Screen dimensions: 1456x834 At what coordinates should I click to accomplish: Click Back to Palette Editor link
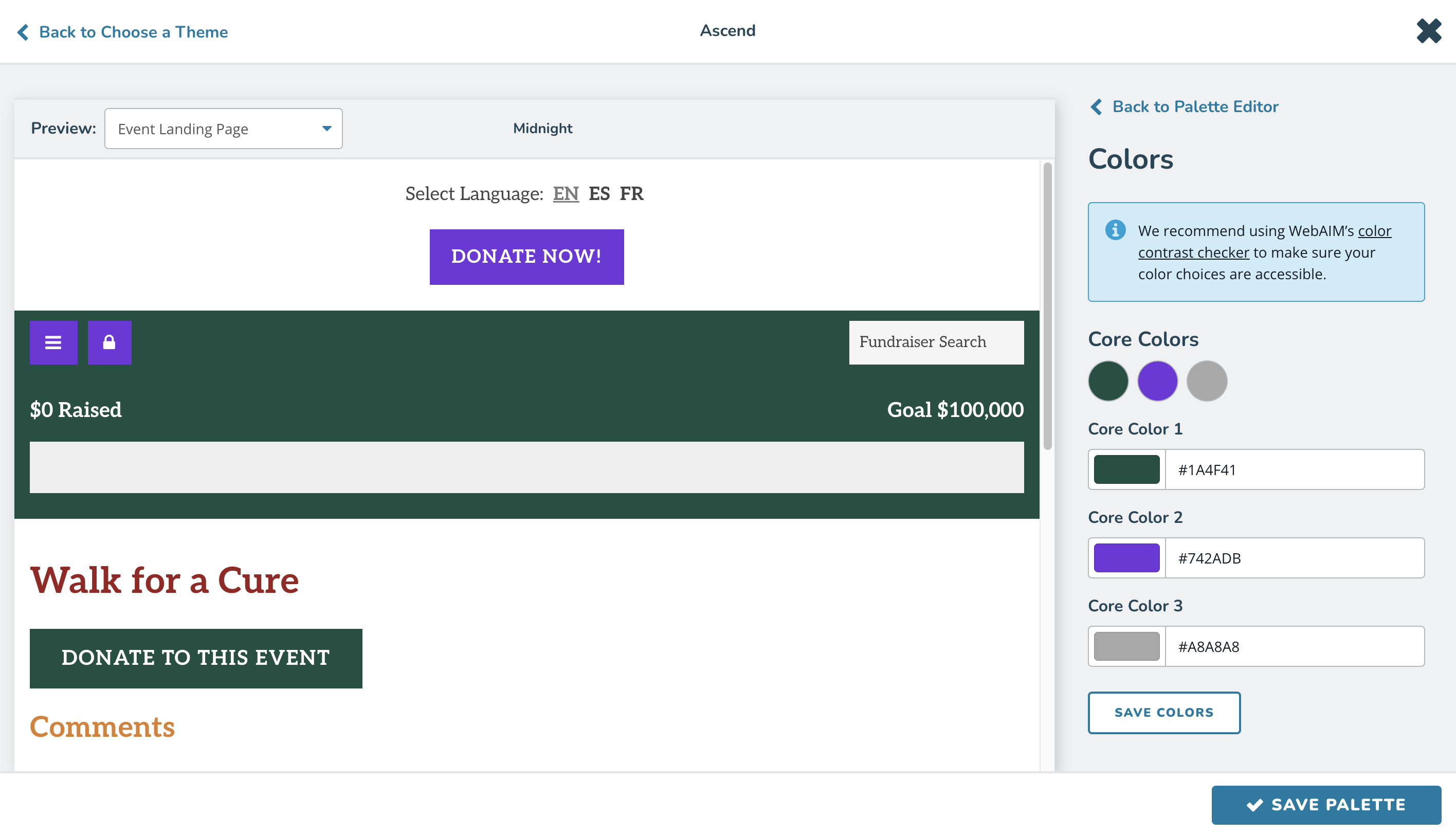click(1184, 106)
